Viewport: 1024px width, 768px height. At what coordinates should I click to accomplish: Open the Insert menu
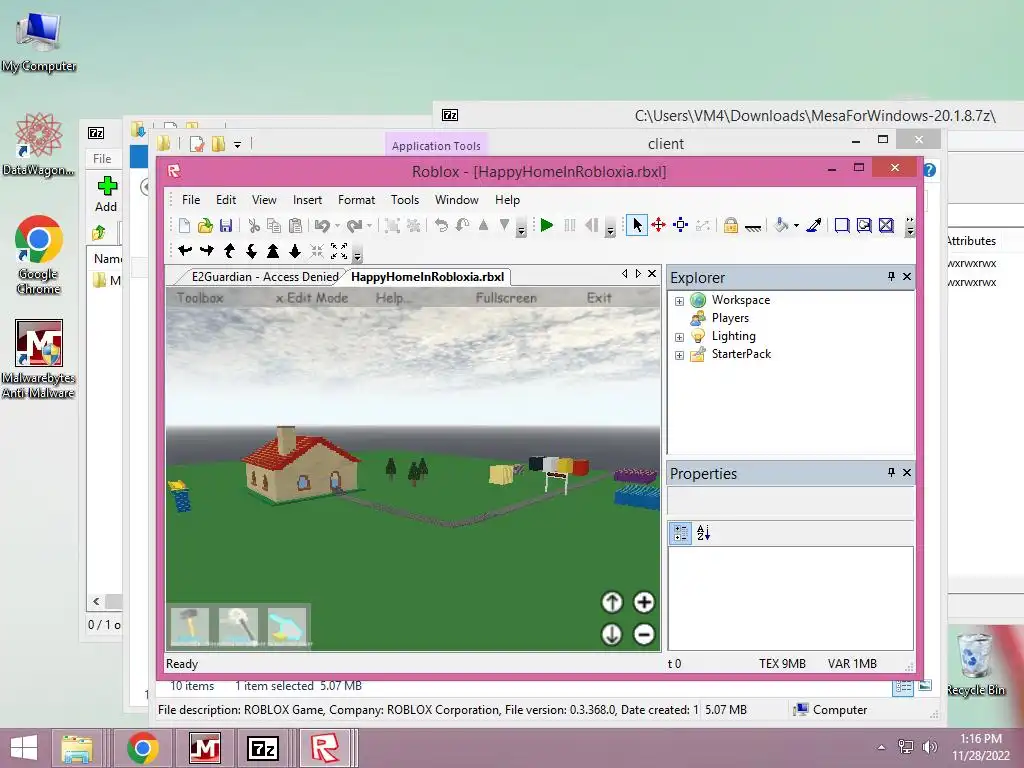tap(307, 200)
